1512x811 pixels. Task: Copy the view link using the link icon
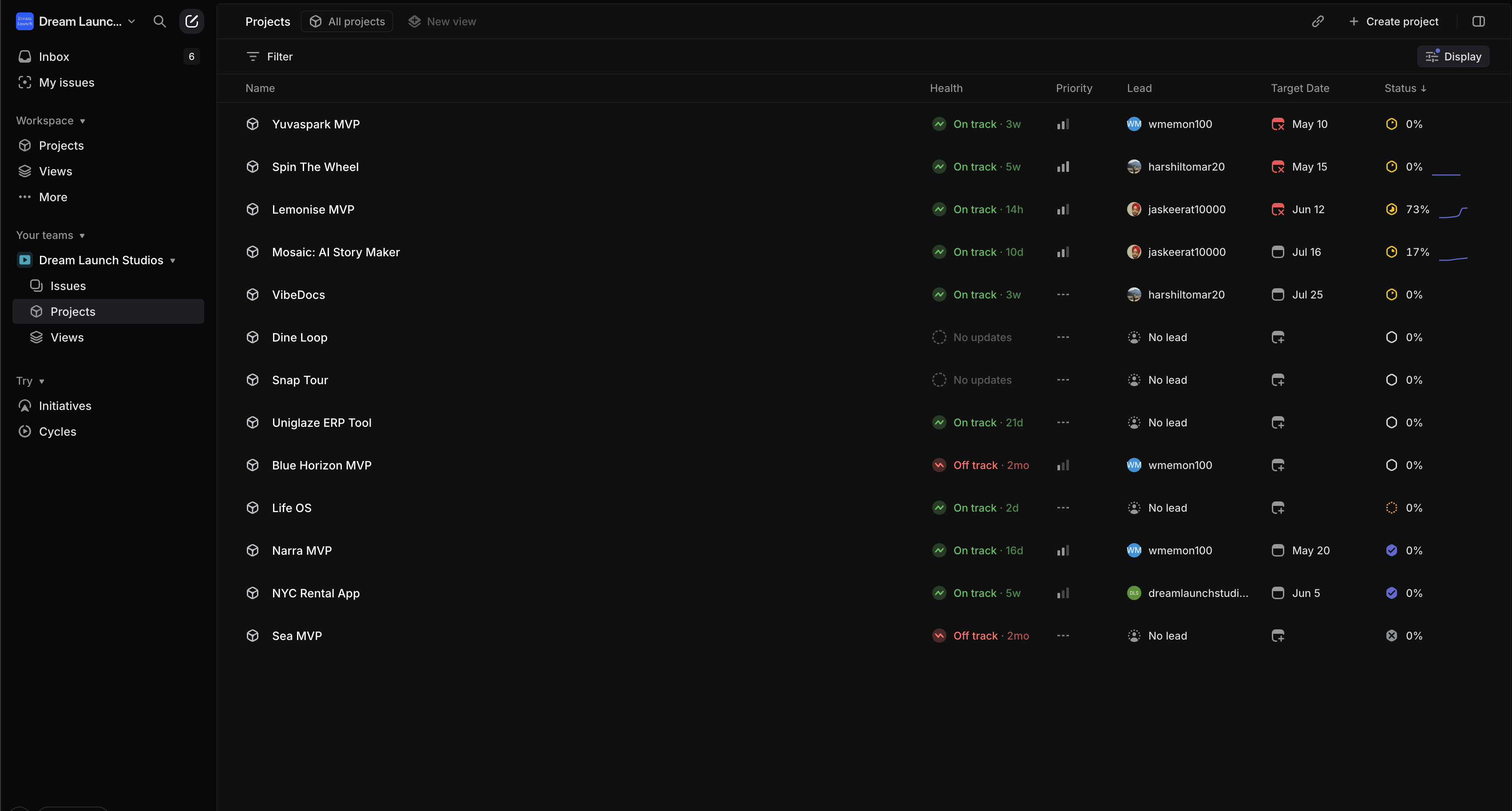1318,22
